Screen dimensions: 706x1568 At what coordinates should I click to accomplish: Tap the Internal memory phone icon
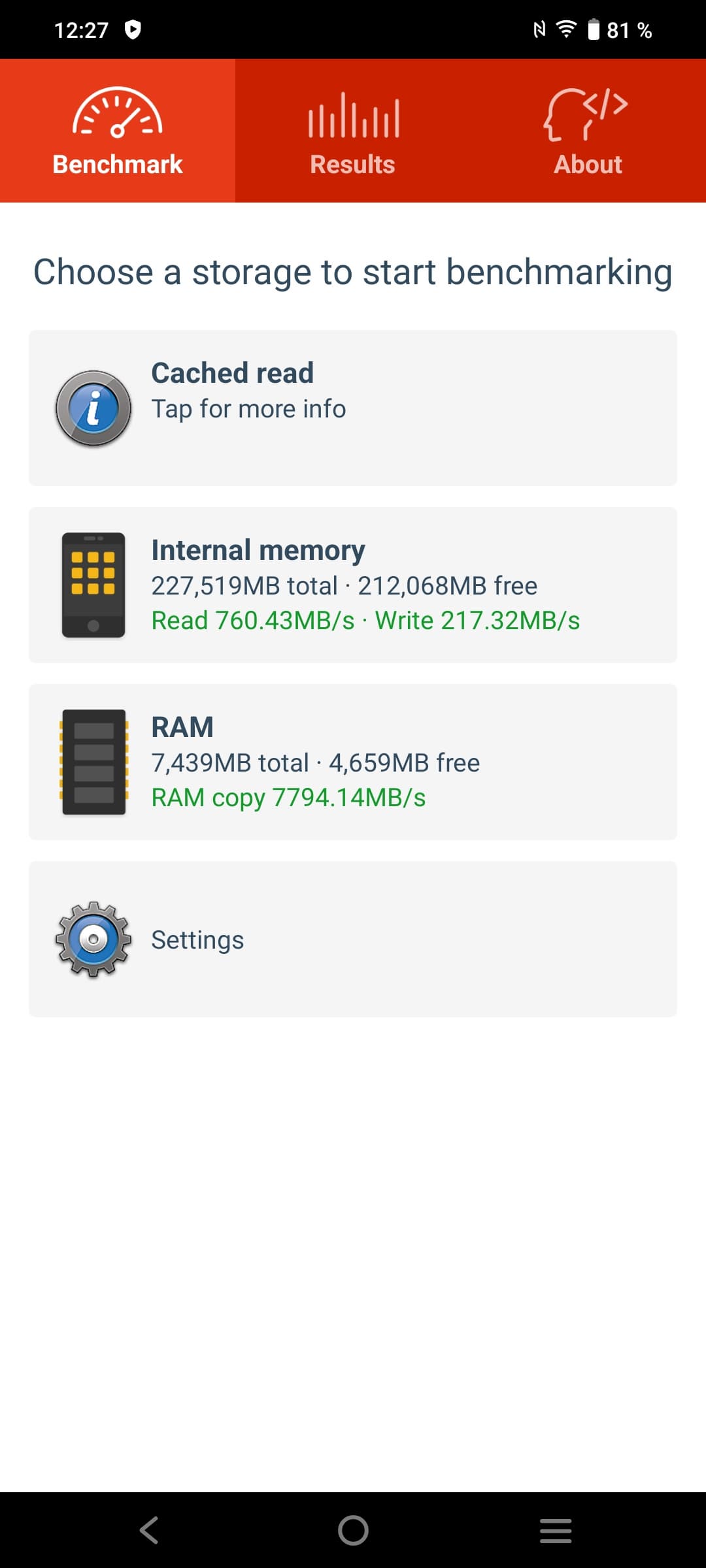pyautogui.click(x=93, y=585)
